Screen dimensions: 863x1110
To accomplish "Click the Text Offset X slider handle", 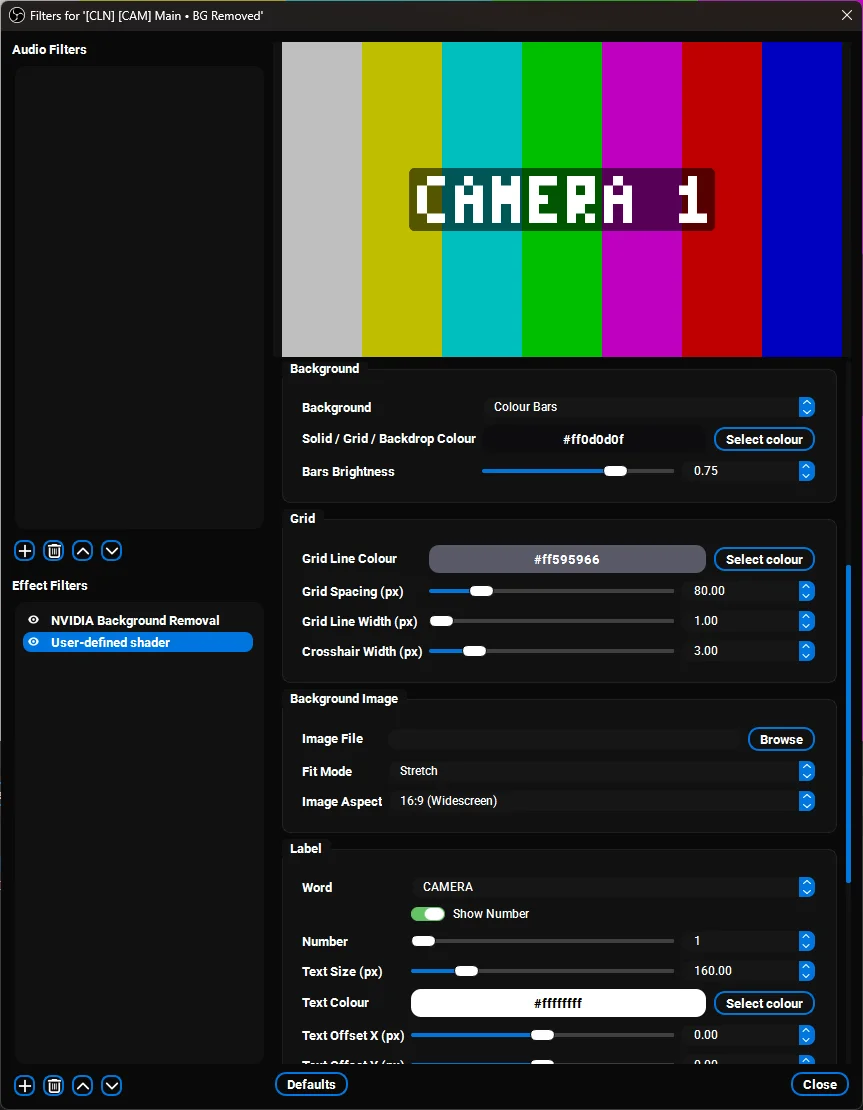I will 542,1035.
